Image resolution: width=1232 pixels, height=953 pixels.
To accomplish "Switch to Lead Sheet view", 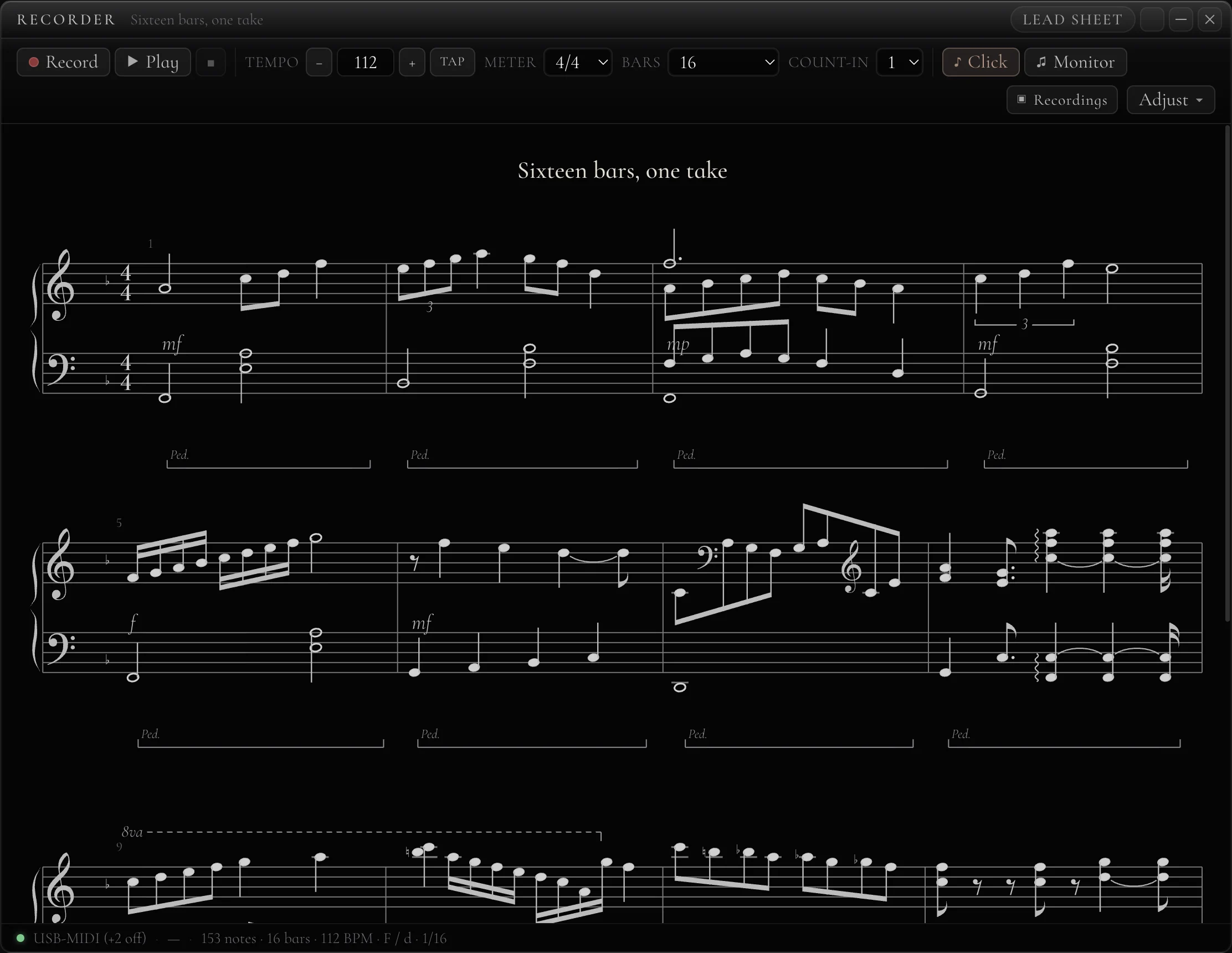I will point(1072,20).
